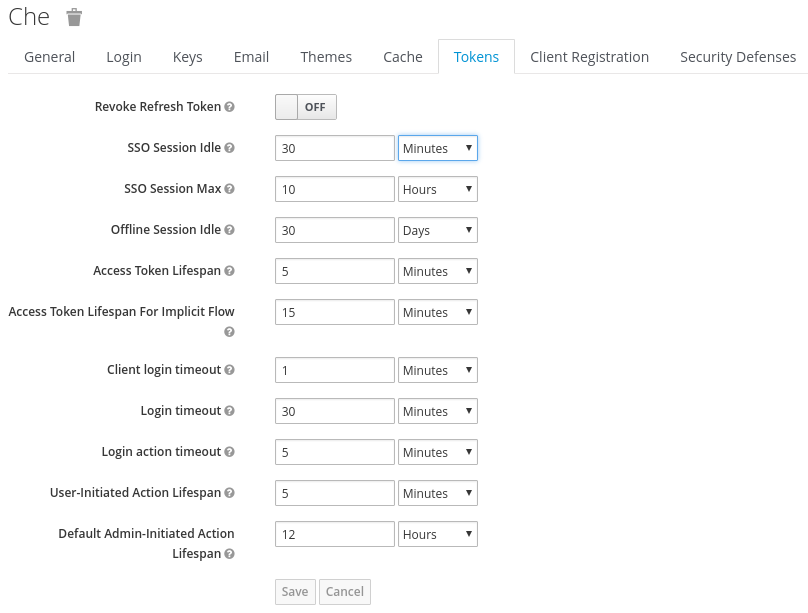Click help icon next to Revoke Refresh Token

click(x=230, y=107)
